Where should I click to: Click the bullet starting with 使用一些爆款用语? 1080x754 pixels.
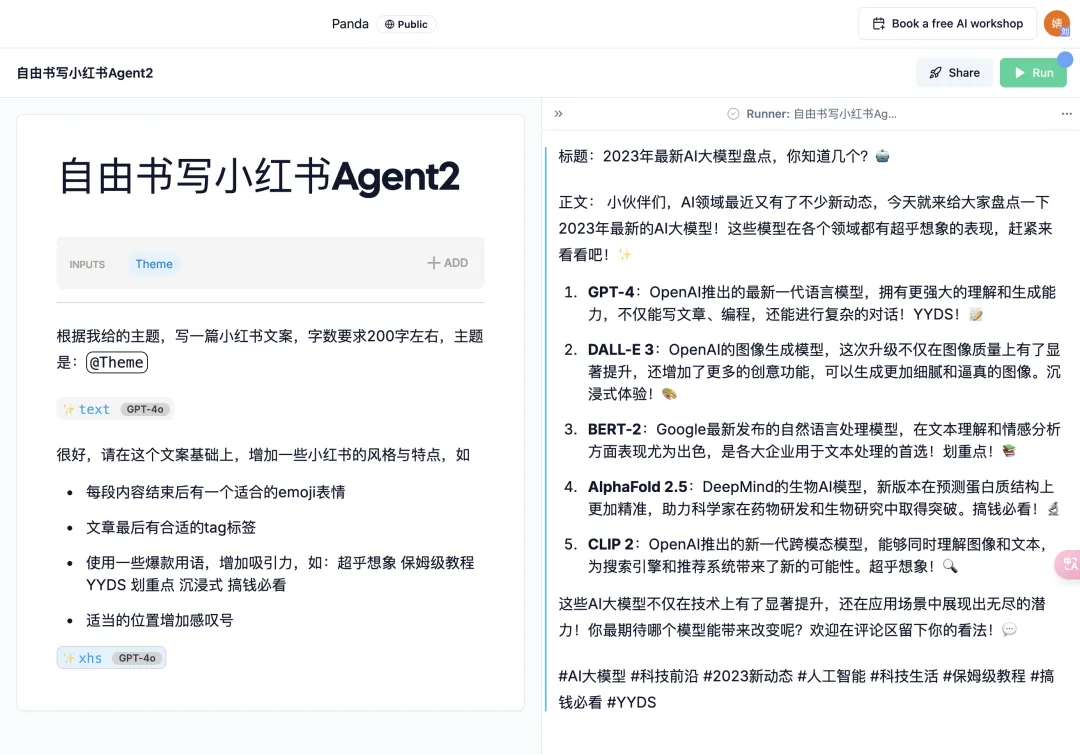280,574
